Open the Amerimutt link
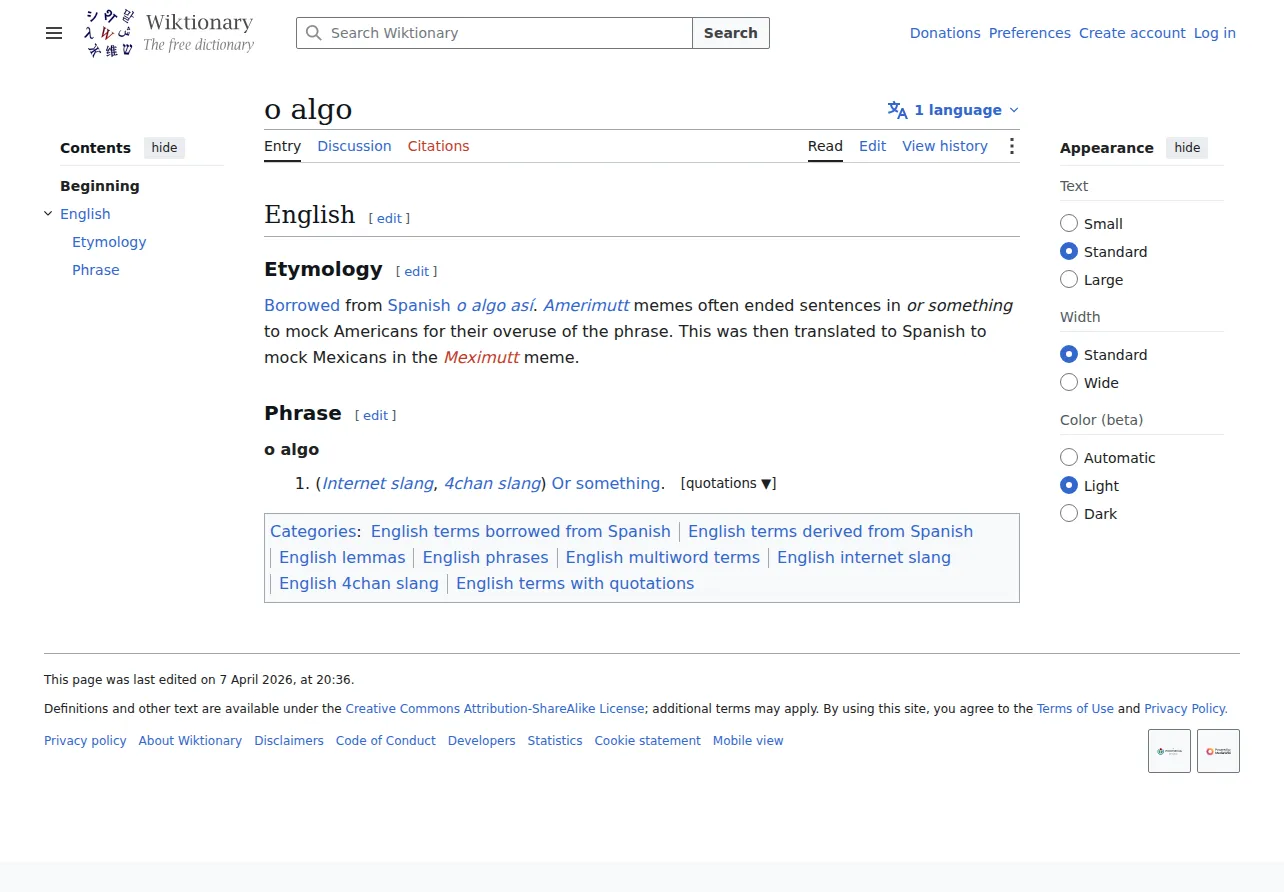Viewport: 1284px width, 892px height. (x=586, y=305)
